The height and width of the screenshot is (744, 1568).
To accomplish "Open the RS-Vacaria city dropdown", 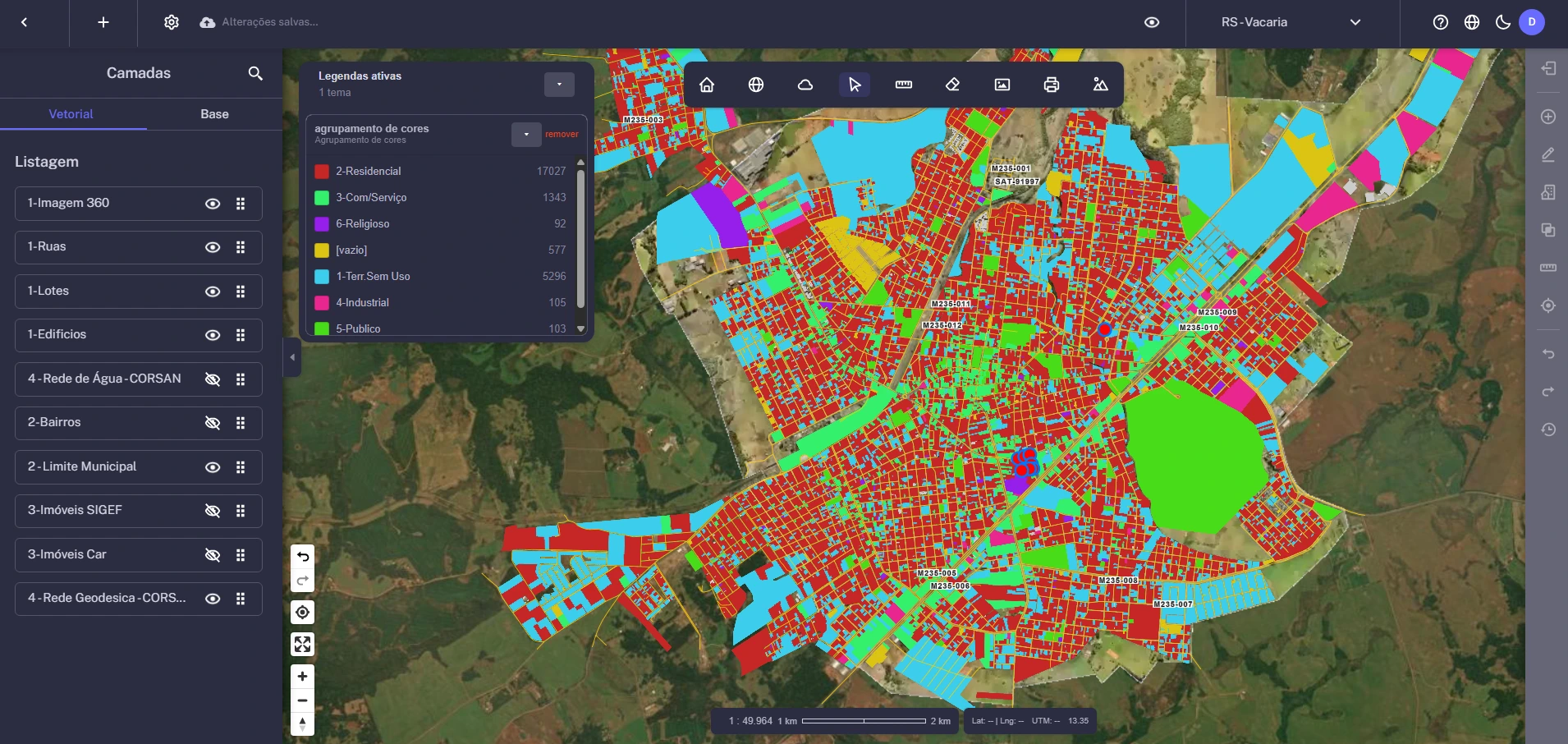I will coord(1292,22).
